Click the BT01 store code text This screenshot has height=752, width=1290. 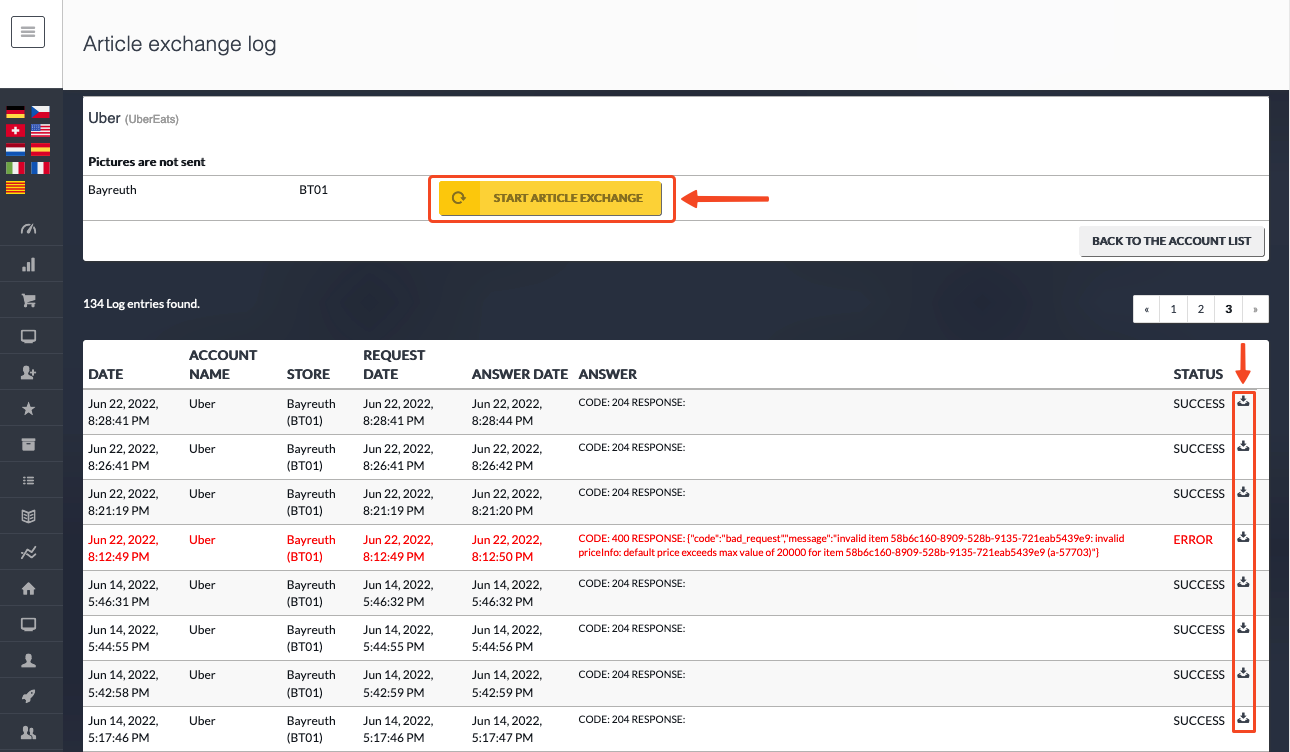(313, 189)
